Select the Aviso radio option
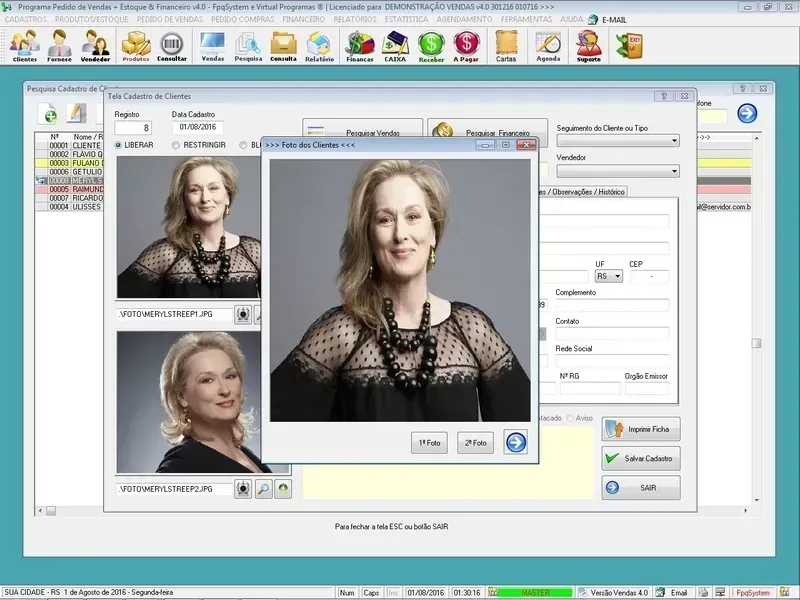Viewport: 800px width, 600px height. (x=571, y=418)
